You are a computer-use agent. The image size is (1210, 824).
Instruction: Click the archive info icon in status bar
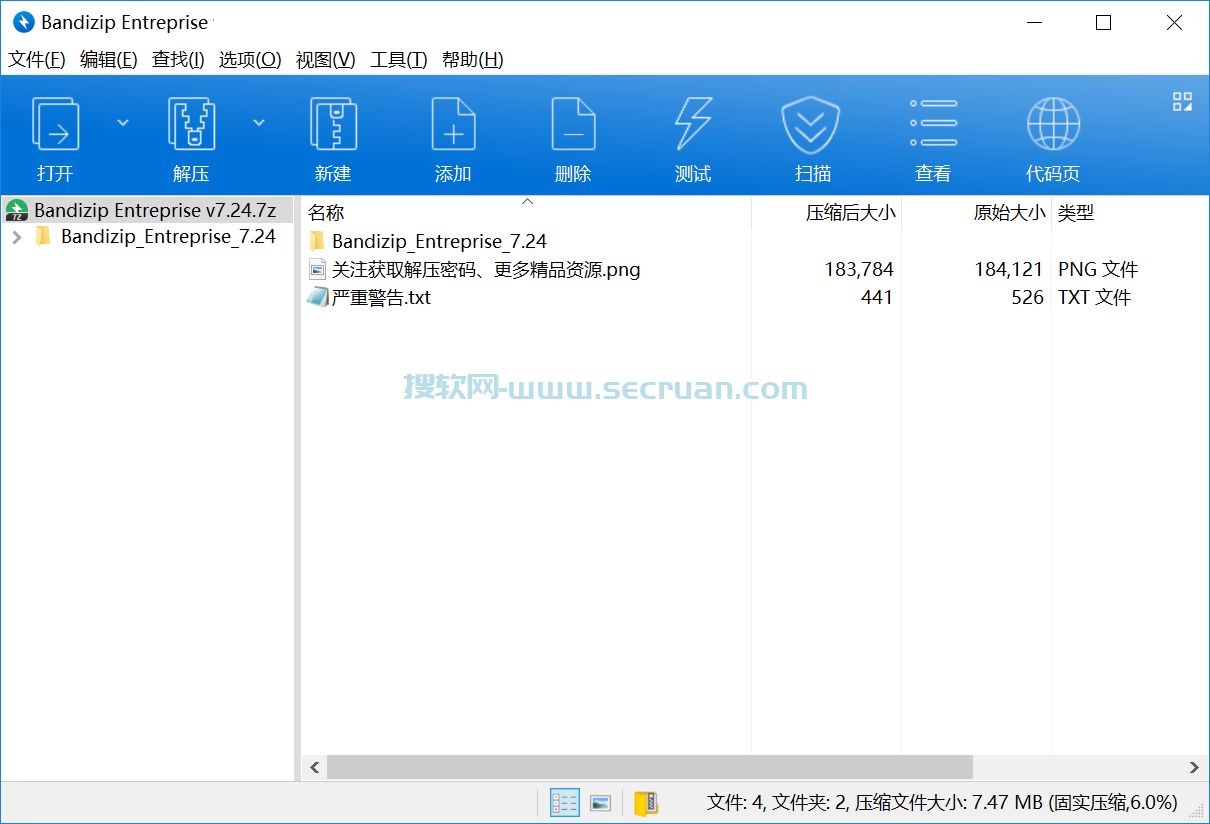646,802
